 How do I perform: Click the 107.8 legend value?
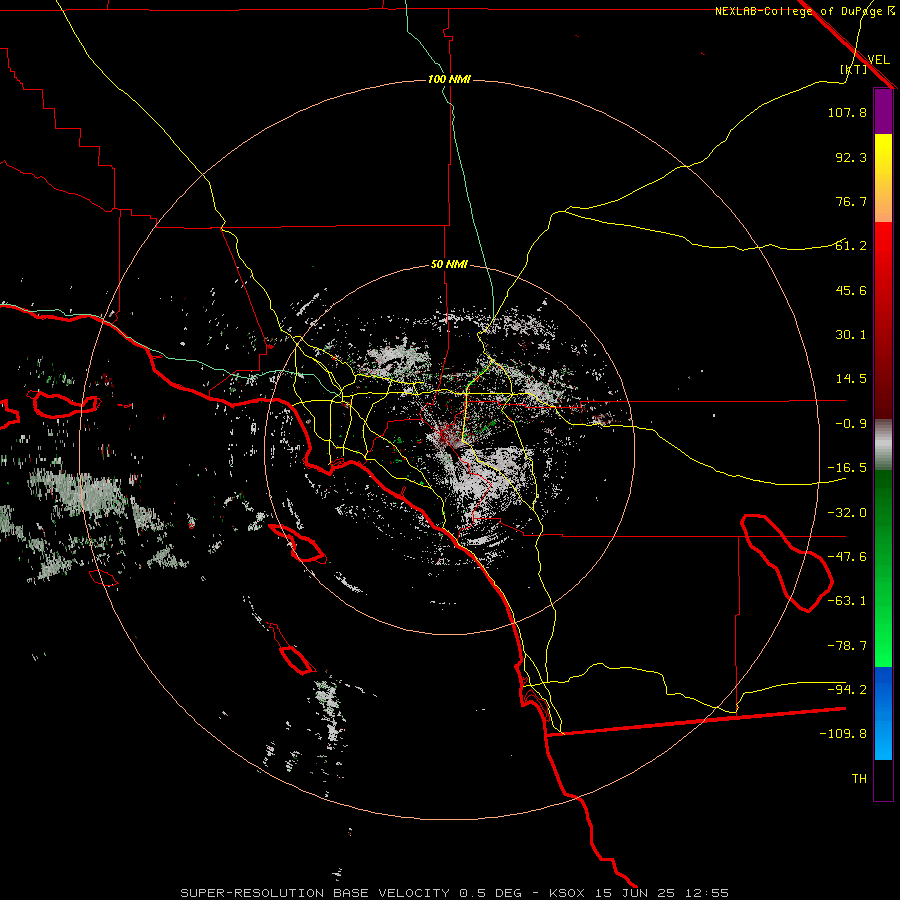pyautogui.click(x=847, y=112)
